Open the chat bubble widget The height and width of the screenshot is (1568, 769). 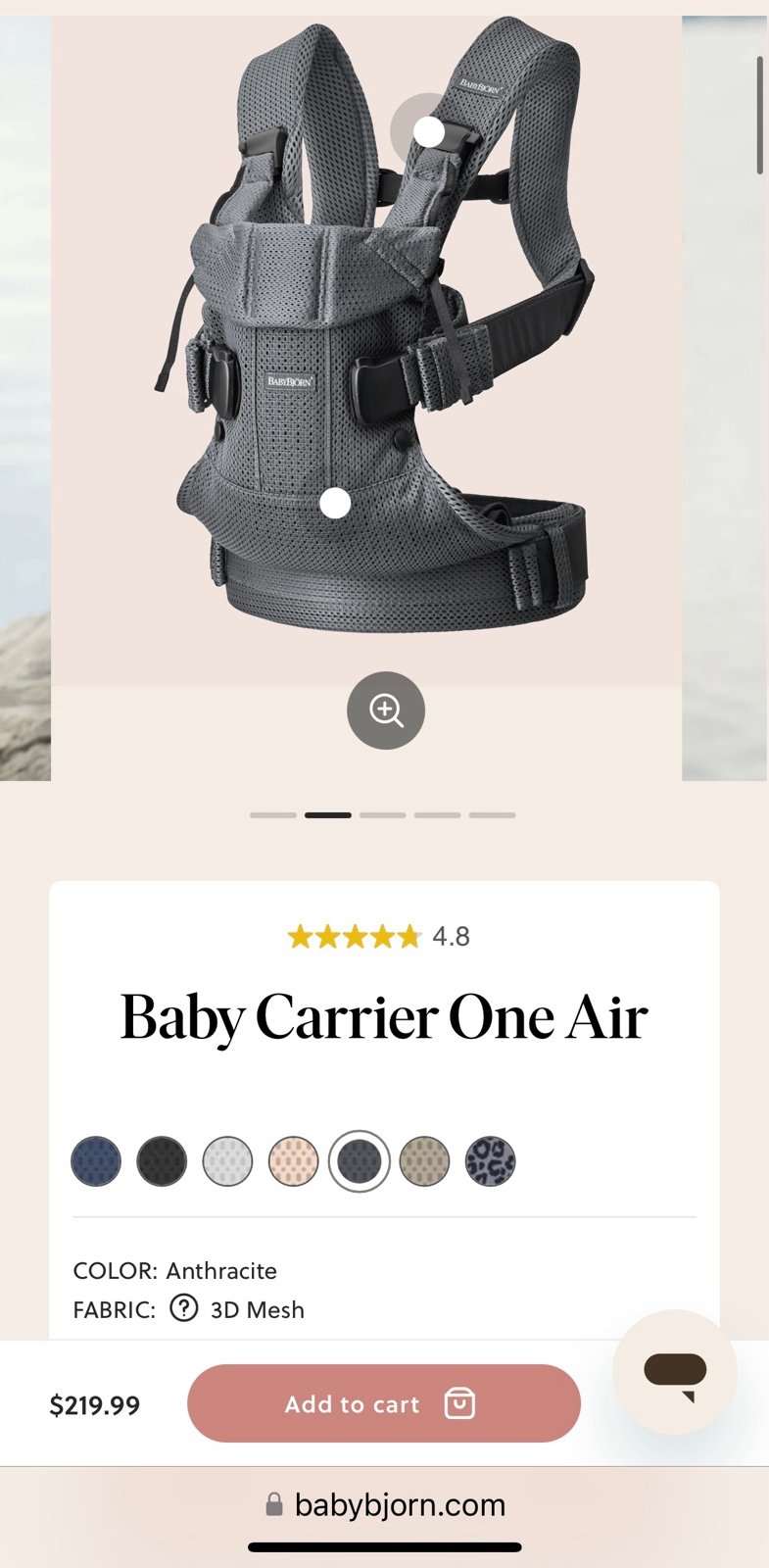pos(675,1372)
